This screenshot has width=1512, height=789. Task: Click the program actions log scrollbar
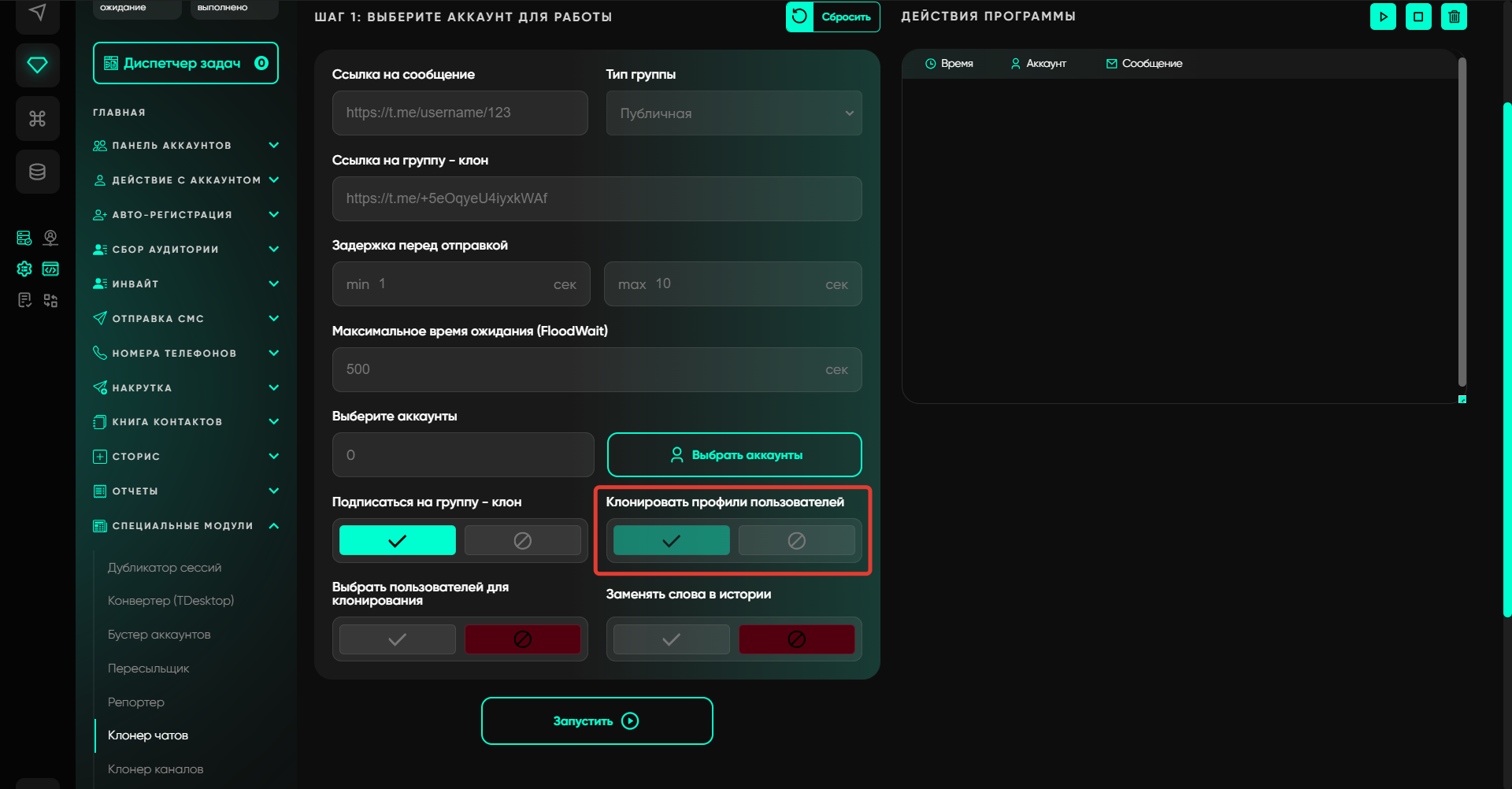1462,220
